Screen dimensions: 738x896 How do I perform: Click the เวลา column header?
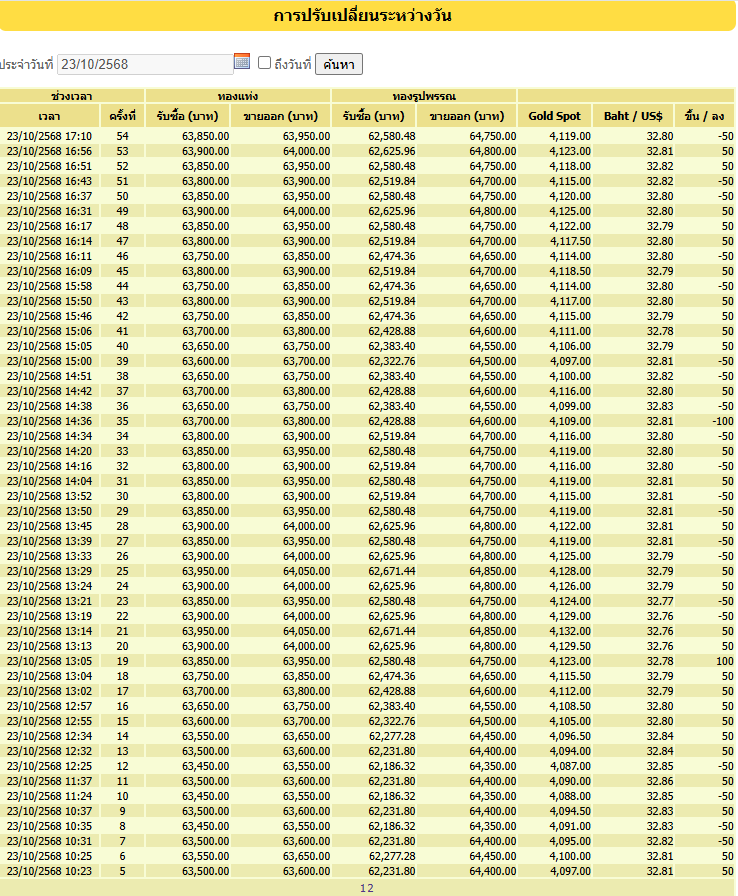(50, 116)
